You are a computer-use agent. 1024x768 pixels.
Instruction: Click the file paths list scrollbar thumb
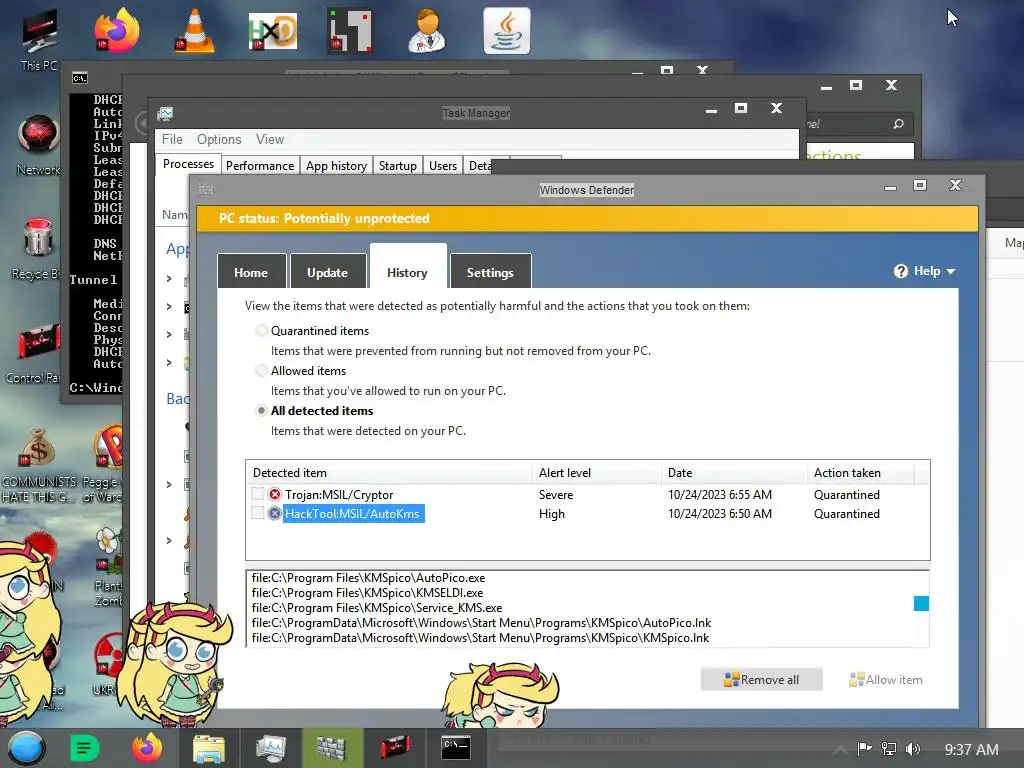(x=921, y=603)
